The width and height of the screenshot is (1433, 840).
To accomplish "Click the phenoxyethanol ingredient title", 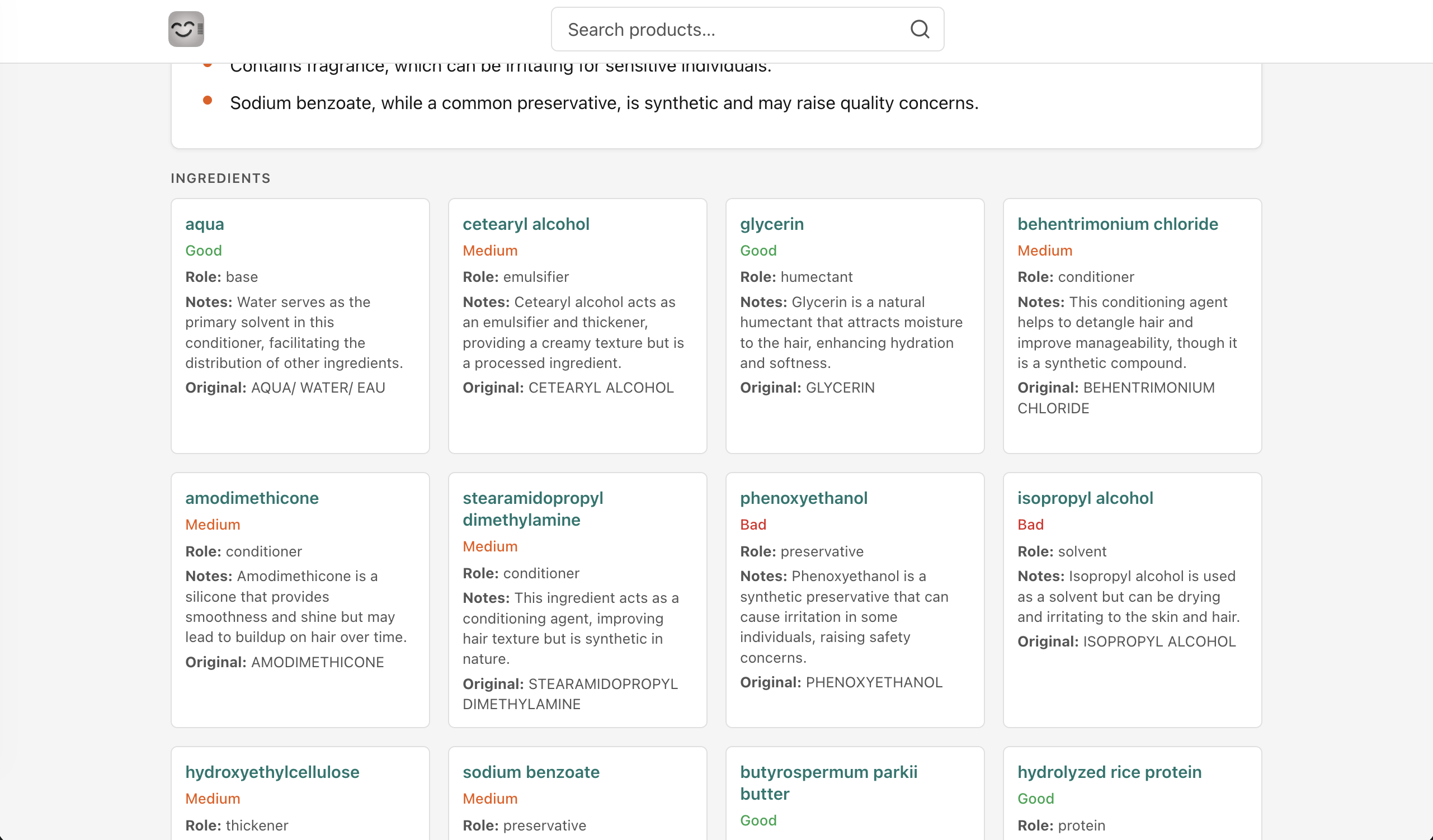I will point(804,498).
